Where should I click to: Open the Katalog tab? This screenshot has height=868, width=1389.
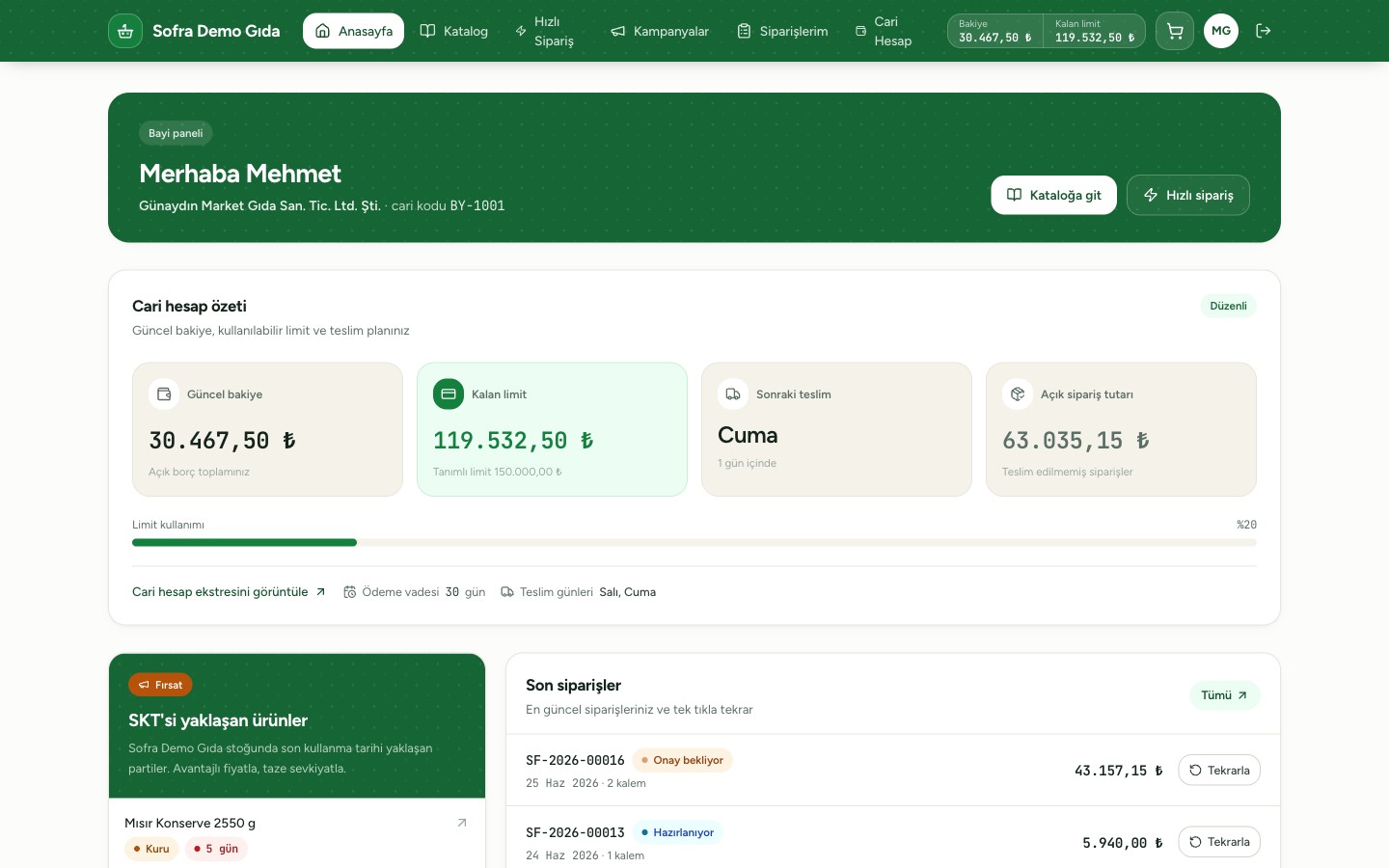coord(454,31)
